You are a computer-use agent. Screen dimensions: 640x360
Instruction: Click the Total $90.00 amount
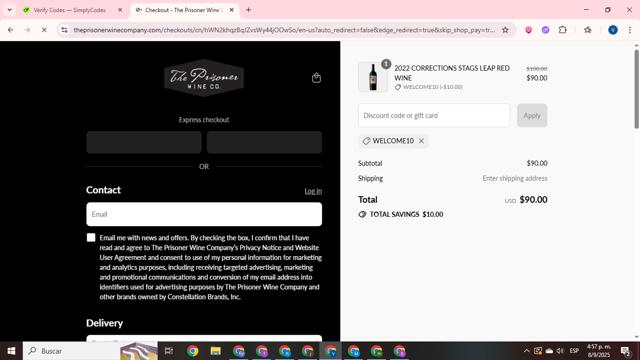533,200
